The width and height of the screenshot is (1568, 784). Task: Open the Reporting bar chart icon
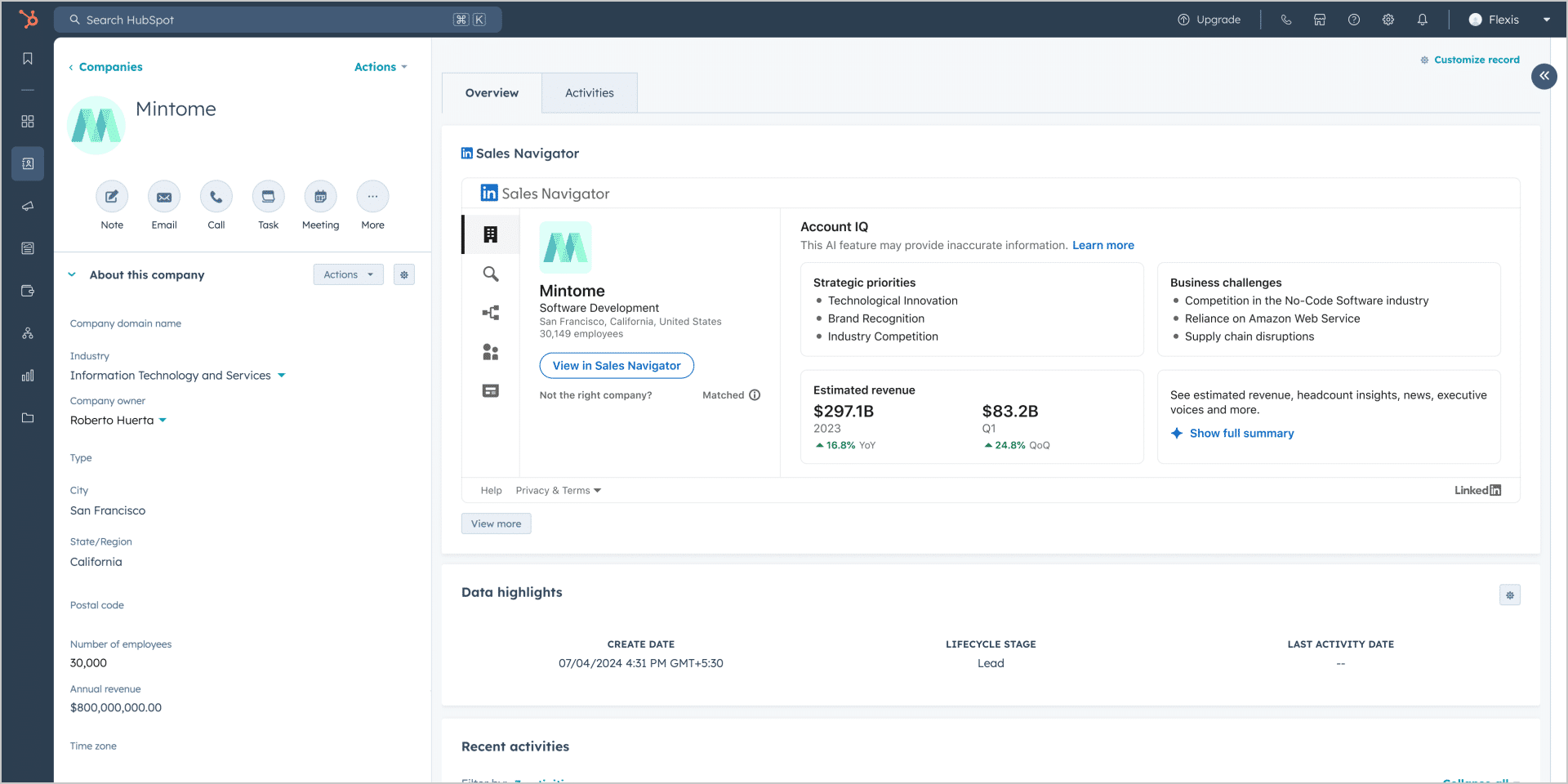tap(28, 376)
